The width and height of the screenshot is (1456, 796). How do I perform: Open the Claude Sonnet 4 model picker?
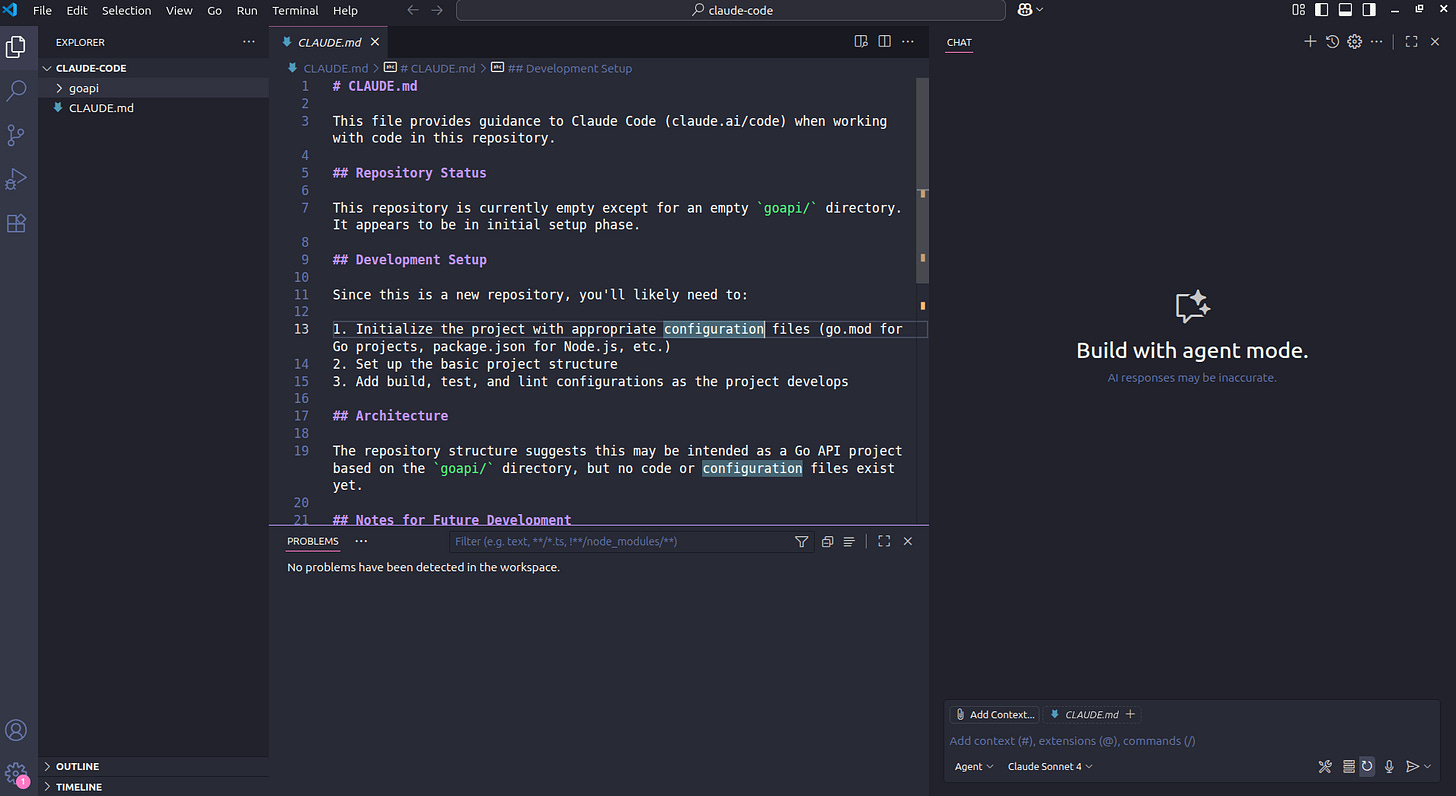1050,767
